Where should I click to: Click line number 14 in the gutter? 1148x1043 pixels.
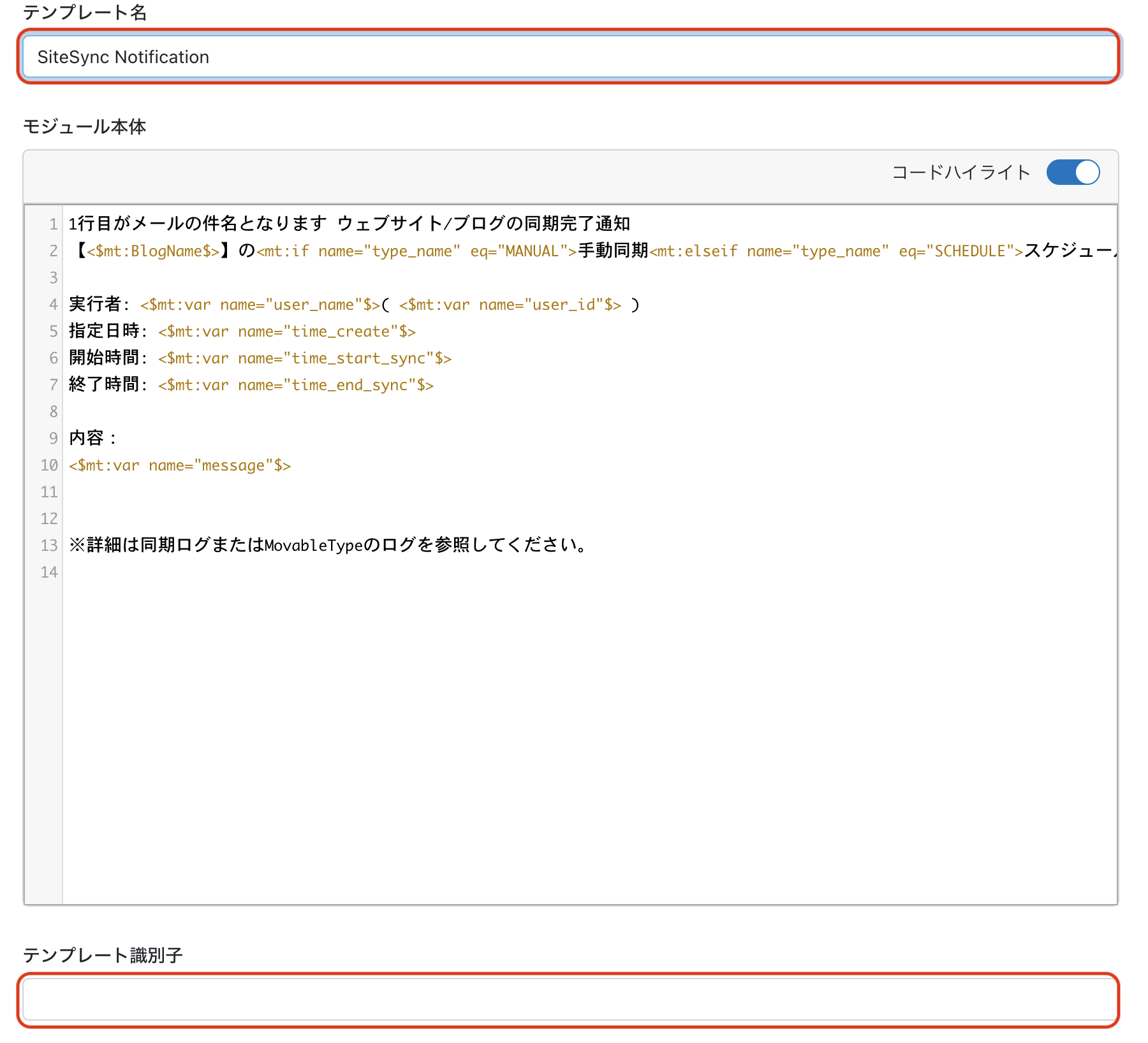tap(49, 572)
